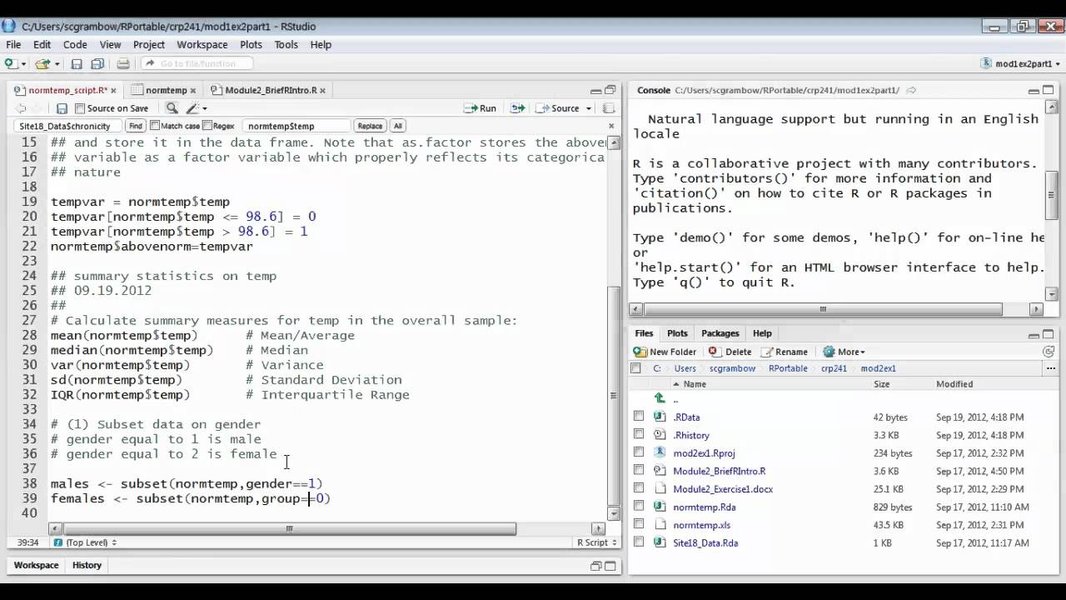Open the code tools wand dropdown
1066x600 pixels.
(196, 108)
